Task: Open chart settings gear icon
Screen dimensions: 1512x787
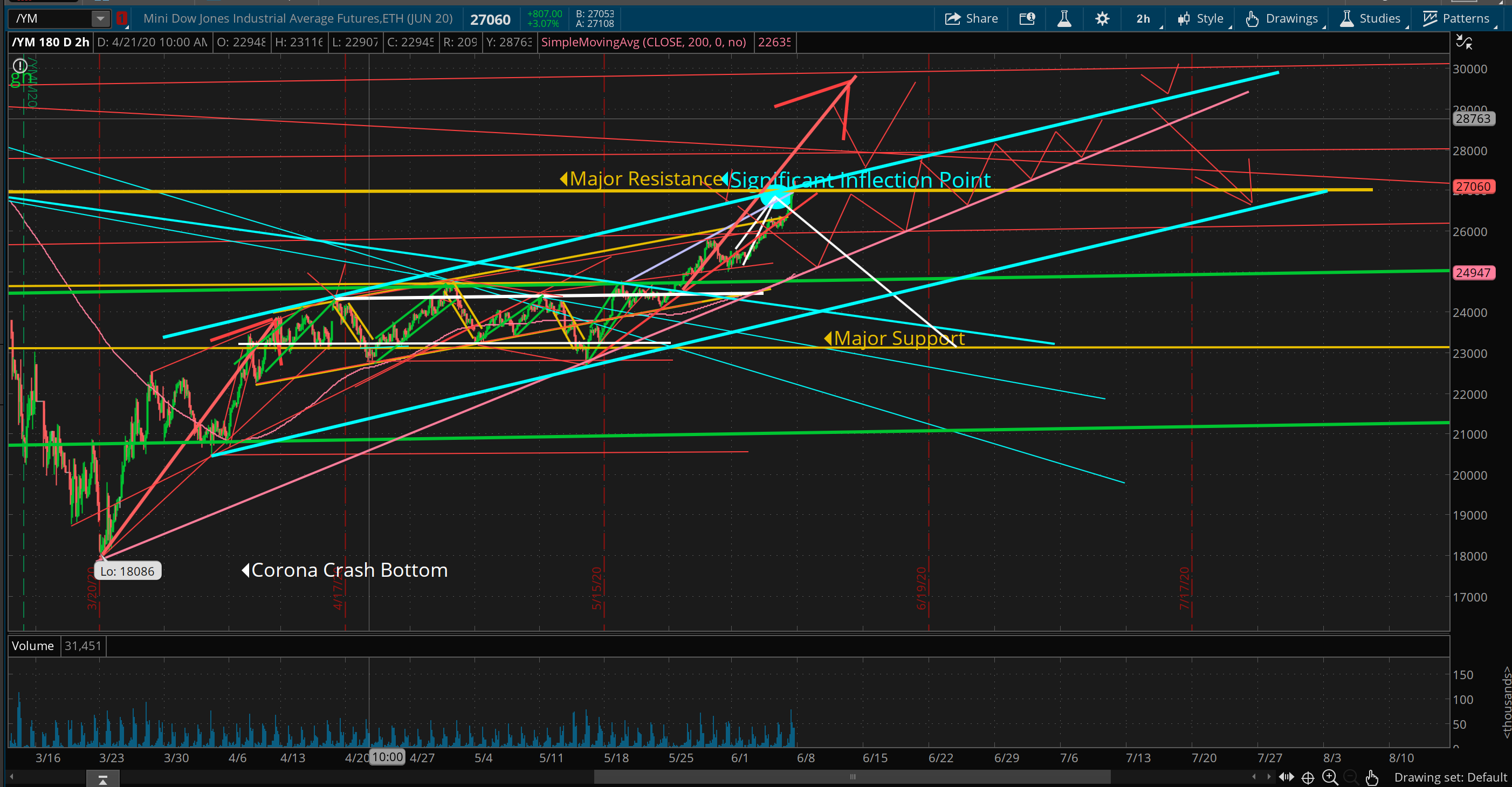Action: tap(1102, 19)
